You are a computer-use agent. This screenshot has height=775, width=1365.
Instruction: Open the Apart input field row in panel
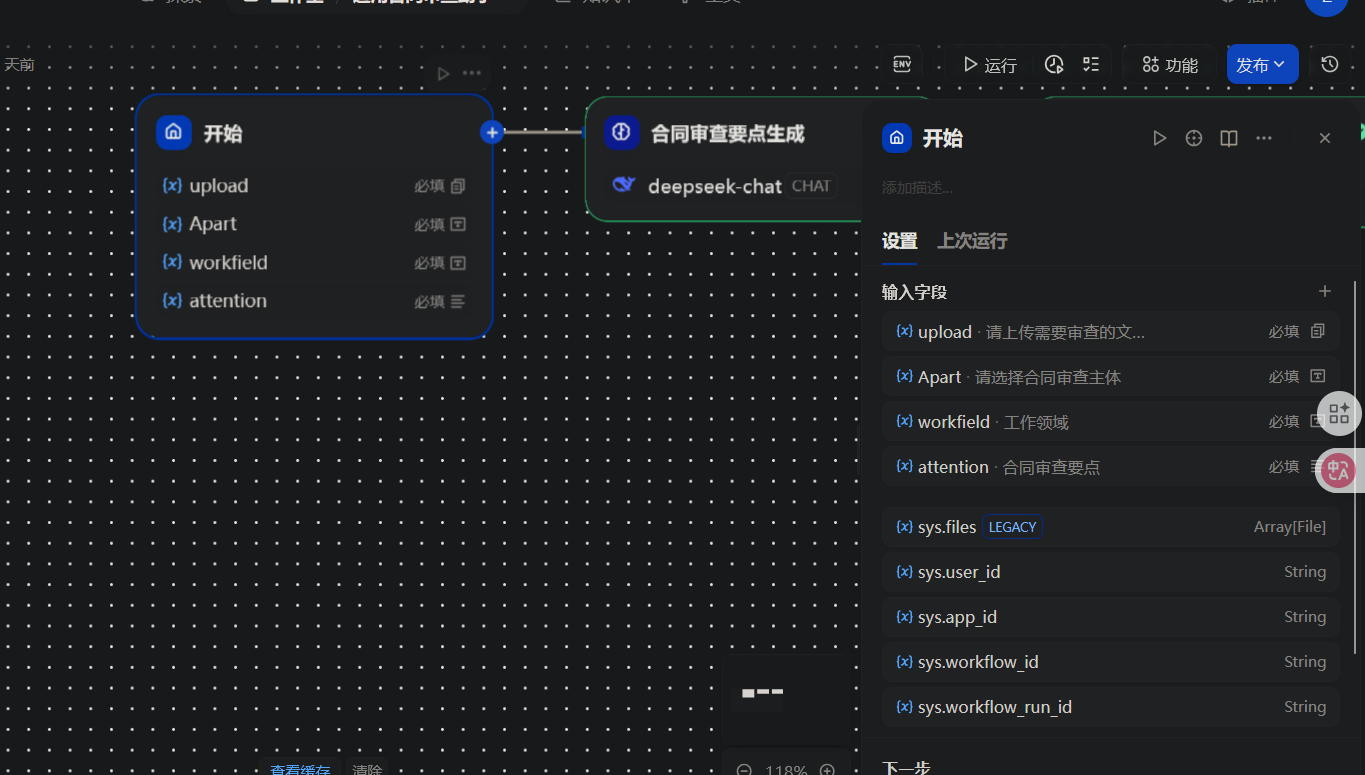(x=1110, y=377)
